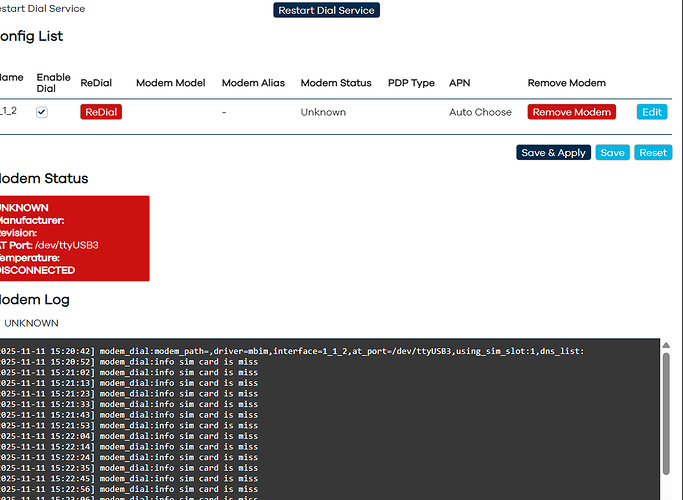Toggle the Enable Dial checkbox
The width and height of the screenshot is (683, 500).
[41, 113]
